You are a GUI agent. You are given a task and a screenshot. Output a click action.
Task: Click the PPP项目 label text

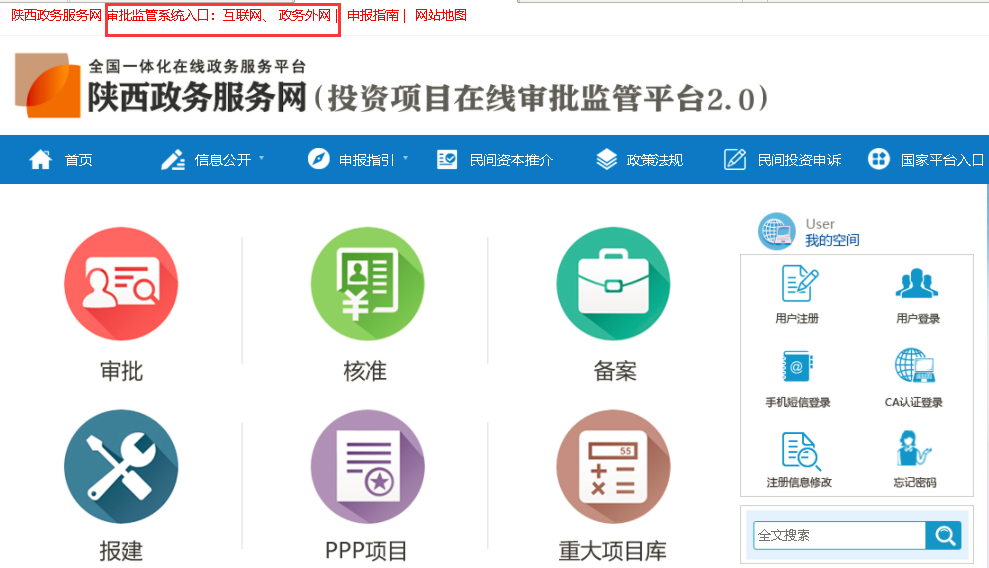[366, 551]
